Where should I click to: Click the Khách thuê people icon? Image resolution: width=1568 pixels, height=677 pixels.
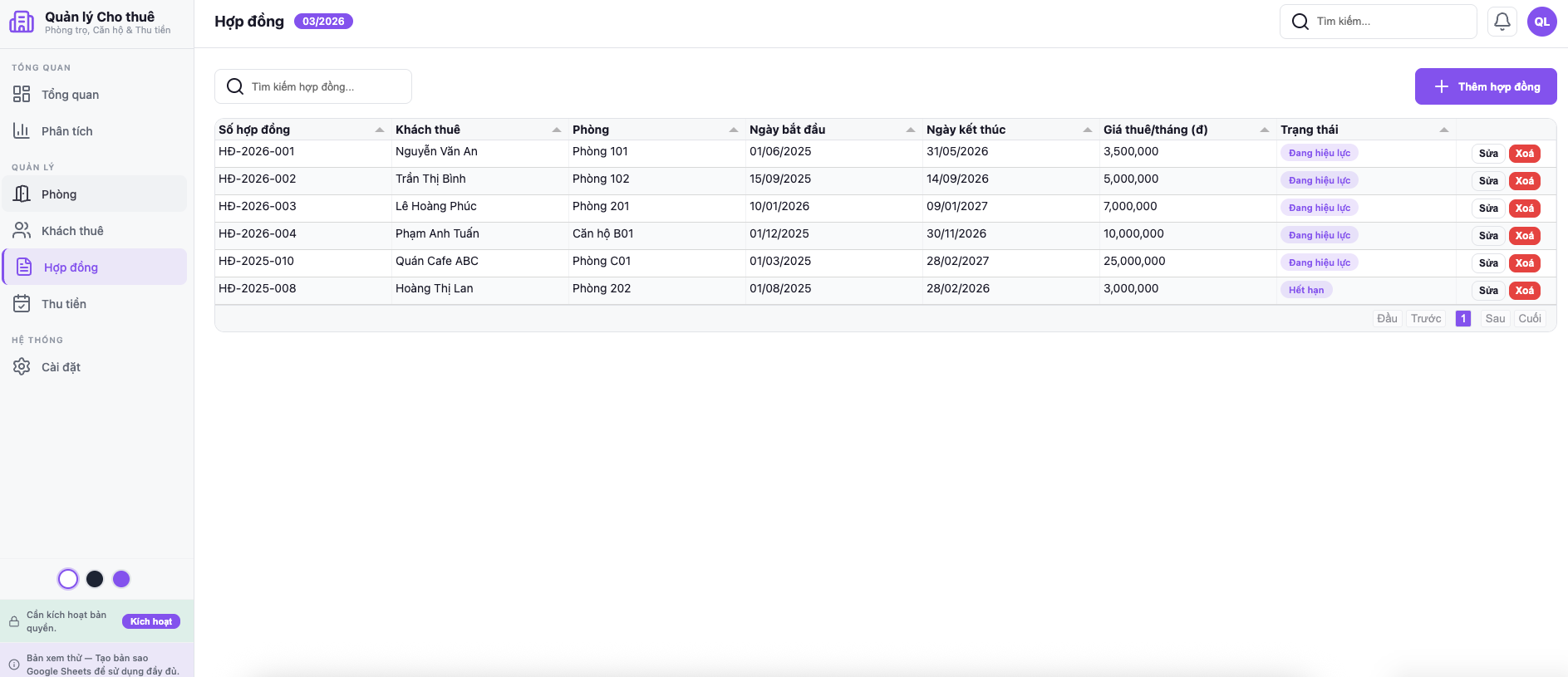[22, 231]
